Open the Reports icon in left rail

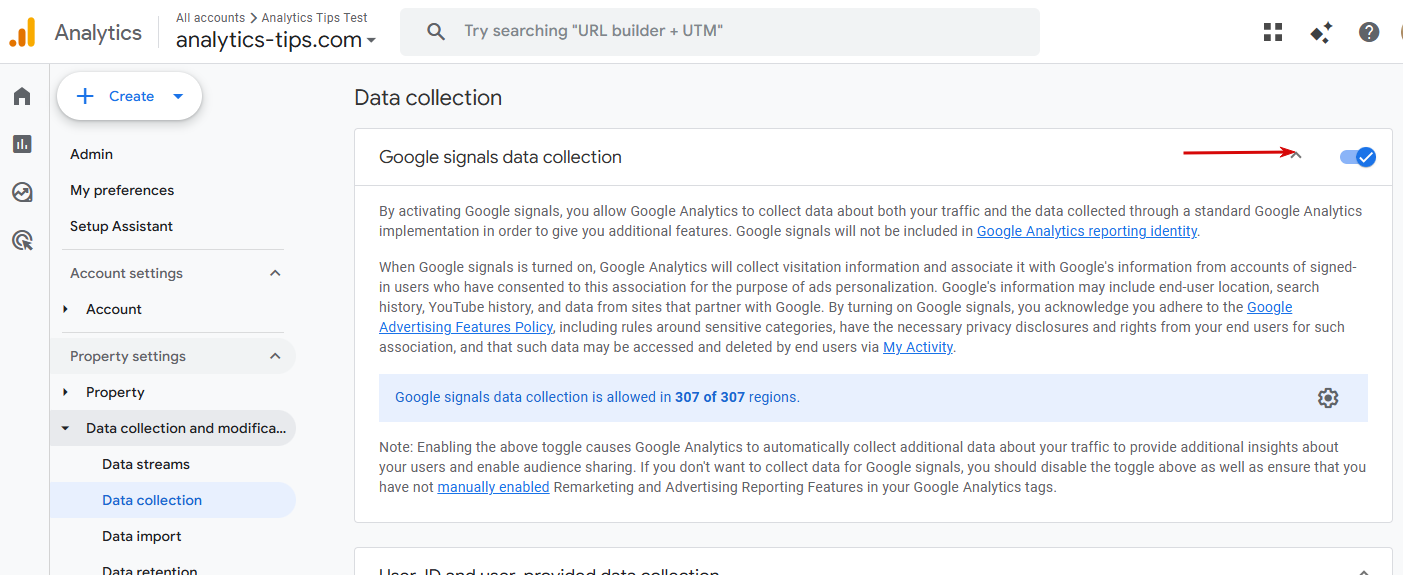(22, 144)
